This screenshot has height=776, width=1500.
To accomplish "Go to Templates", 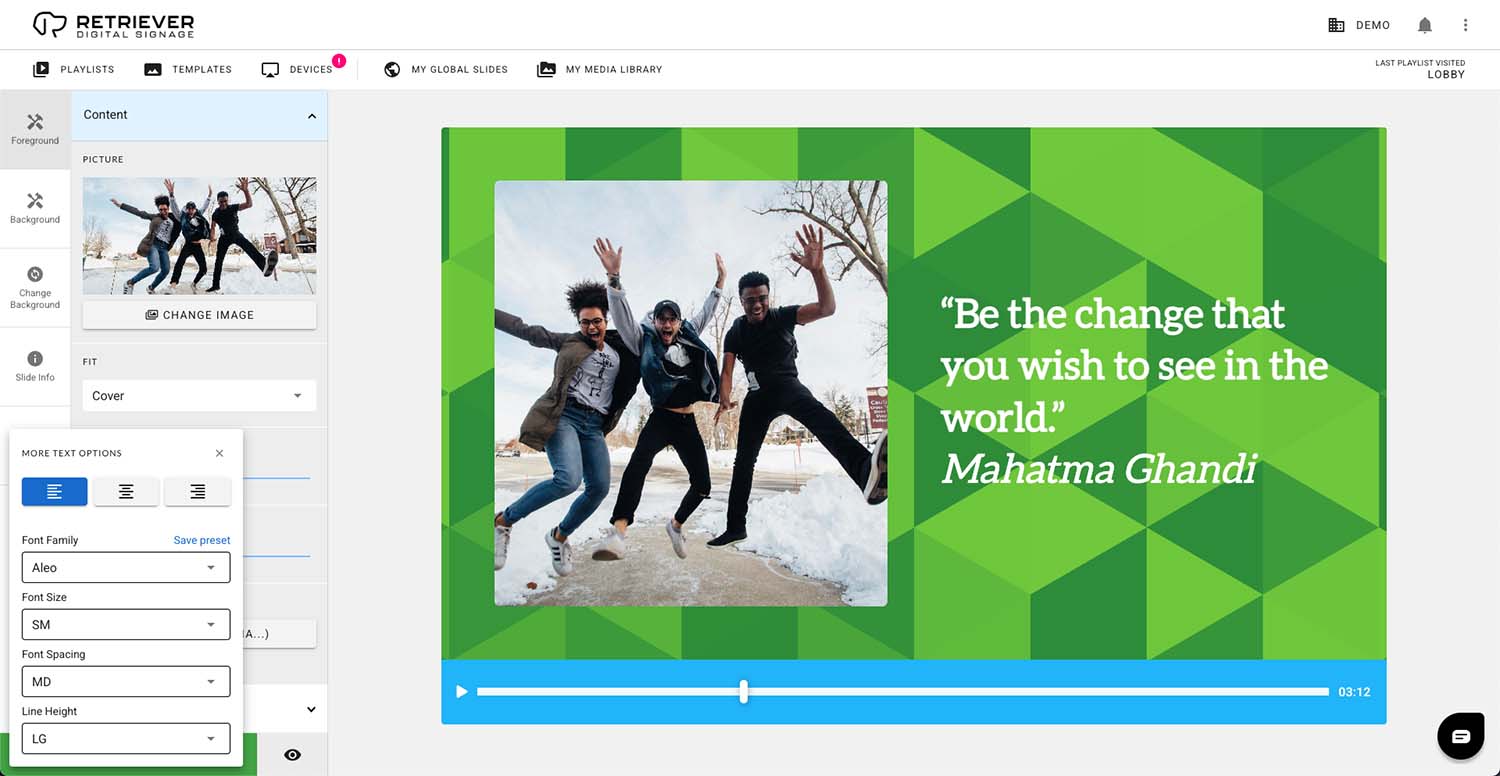I will coord(188,69).
